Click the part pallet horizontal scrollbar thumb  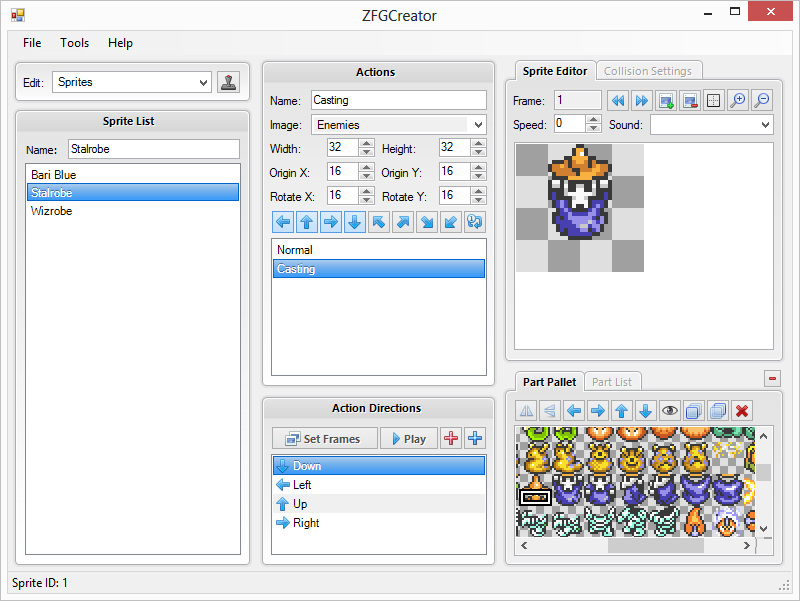pos(656,545)
